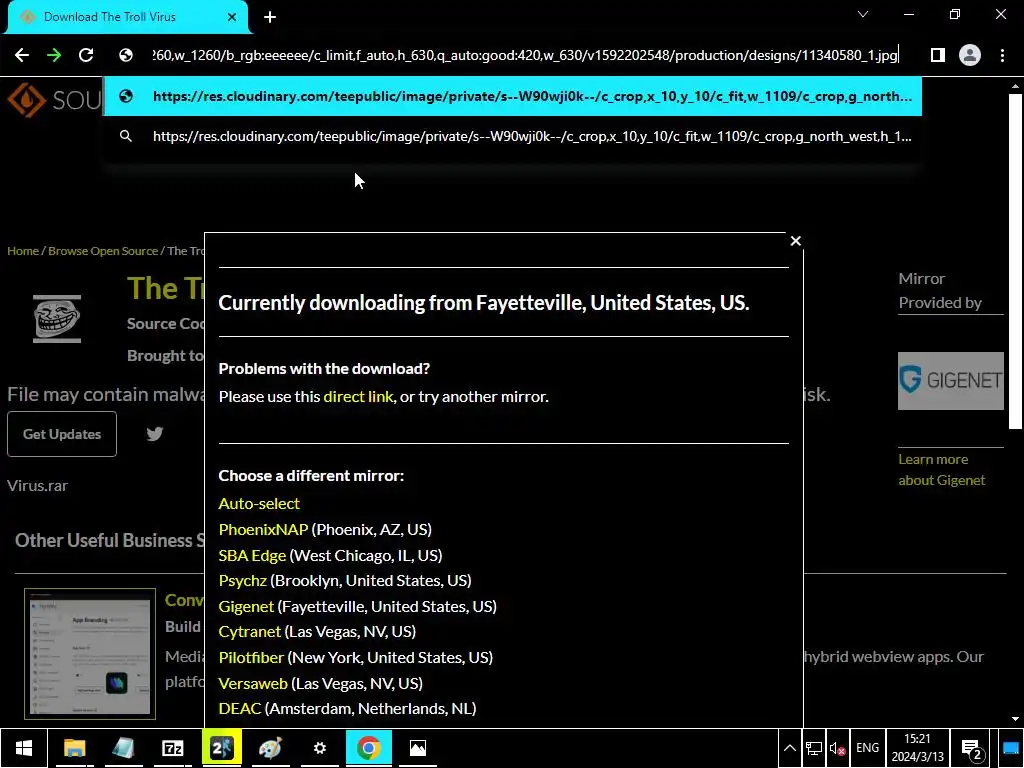Open a new tab with the plus button
The height and width of the screenshot is (768, 1024).
tap(270, 17)
